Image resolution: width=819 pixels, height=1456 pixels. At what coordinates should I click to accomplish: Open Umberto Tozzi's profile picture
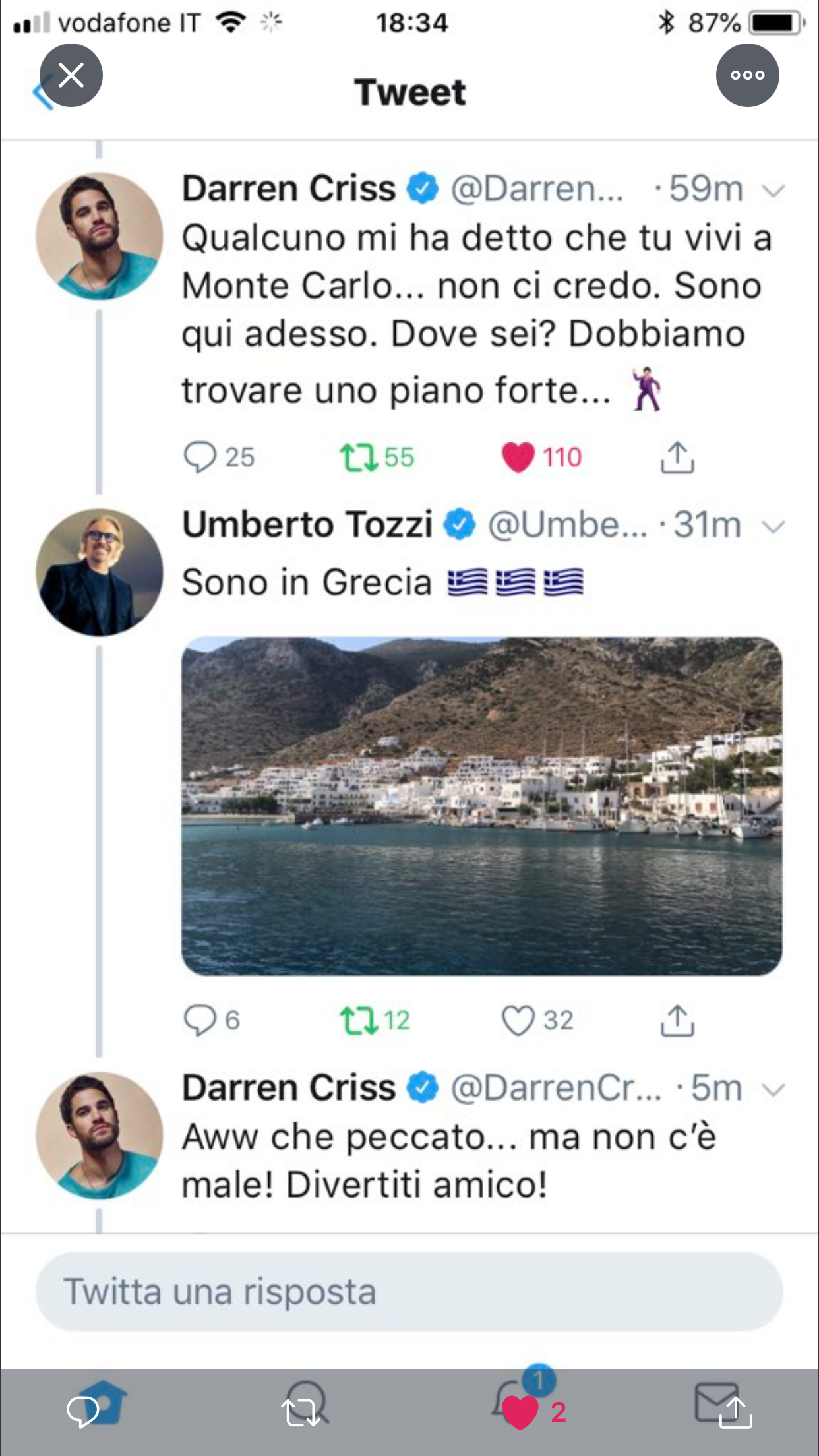(x=100, y=572)
